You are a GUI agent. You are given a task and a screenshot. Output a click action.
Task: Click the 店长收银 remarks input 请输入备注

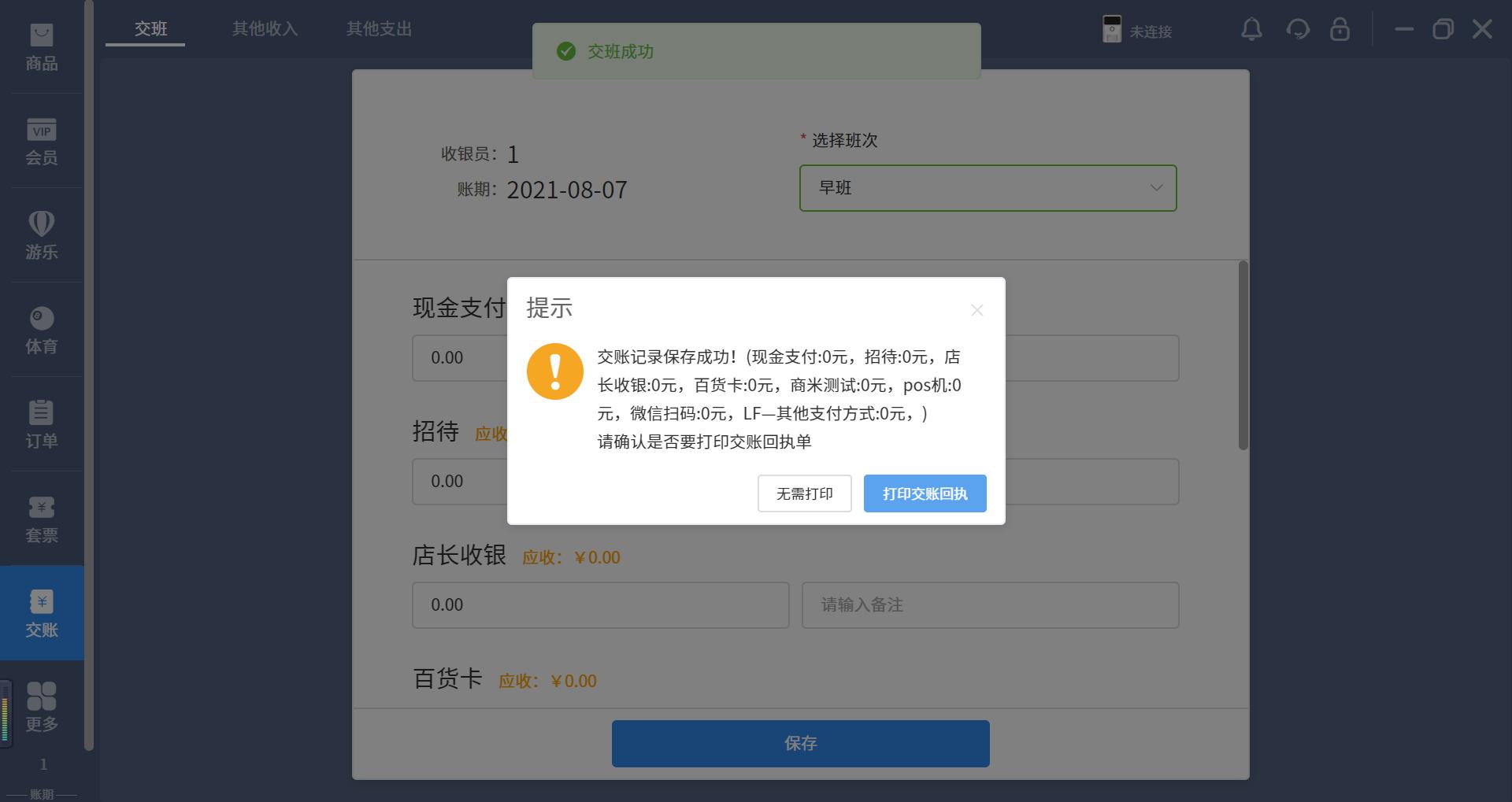991,605
